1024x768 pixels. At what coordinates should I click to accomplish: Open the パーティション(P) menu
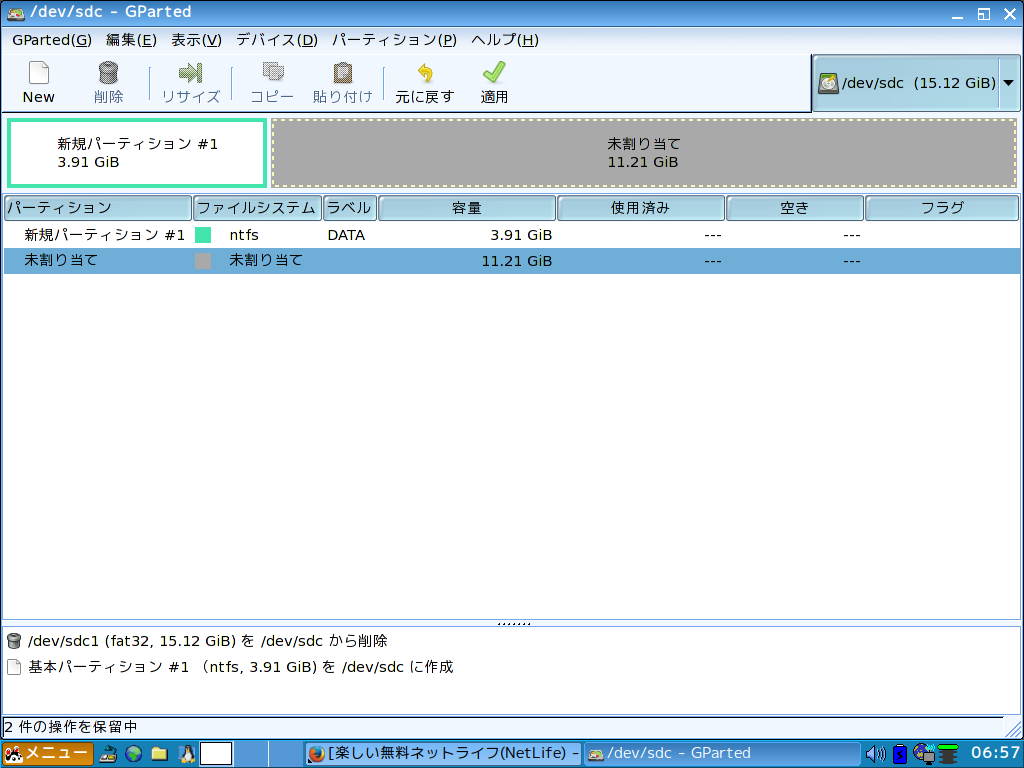394,40
